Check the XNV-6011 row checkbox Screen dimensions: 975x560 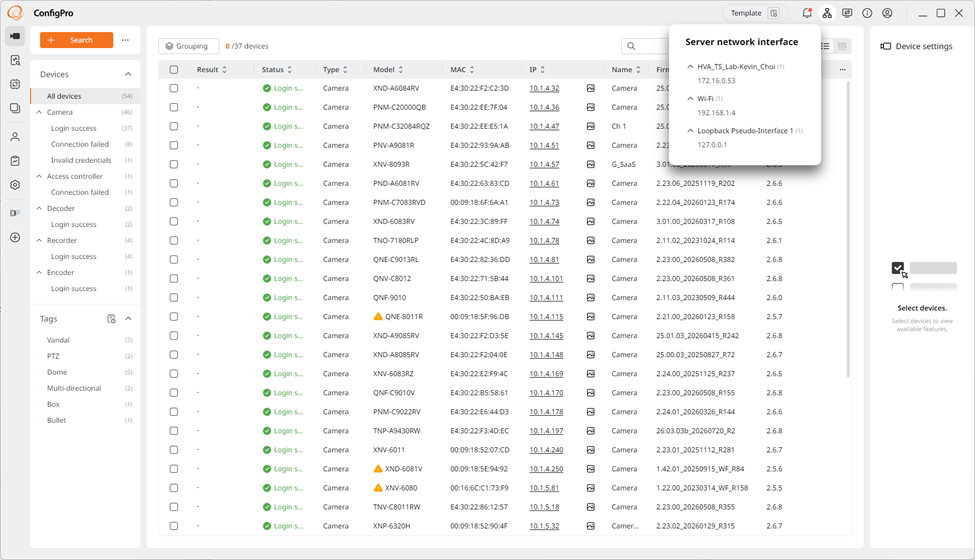tap(174, 450)
